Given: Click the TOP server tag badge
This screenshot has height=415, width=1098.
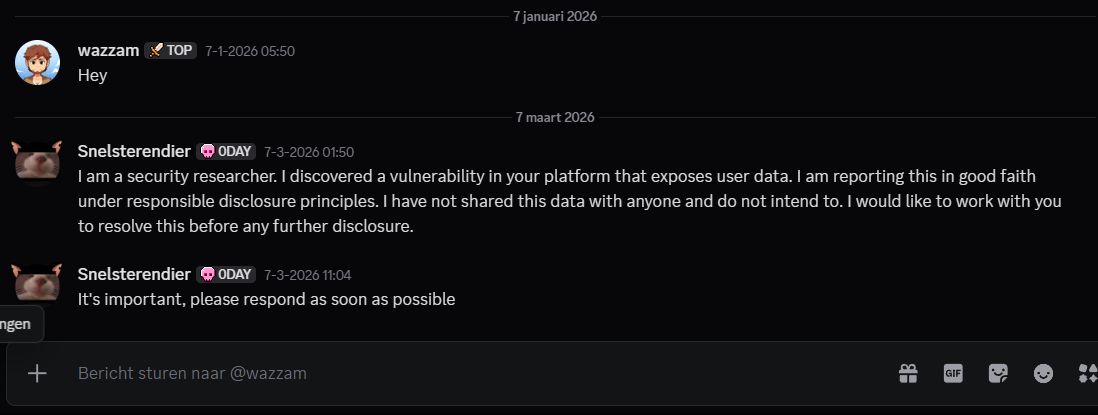Looking at the screenshot, I should [171, 50].
